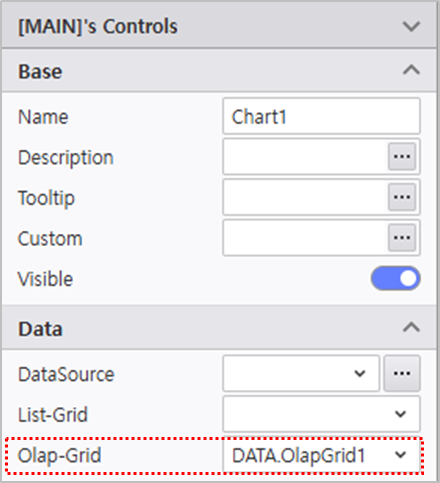Open the Tooltip ellipsis editor button
Viewport: 440px width, 483px height.
tap(402, 197)
